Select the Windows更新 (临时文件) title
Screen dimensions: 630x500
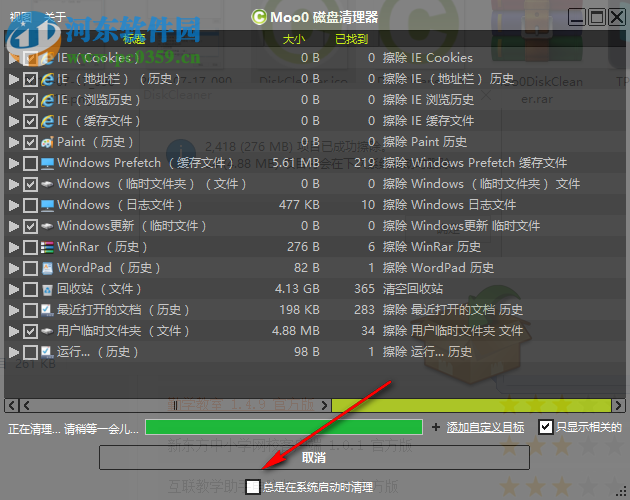132,226
